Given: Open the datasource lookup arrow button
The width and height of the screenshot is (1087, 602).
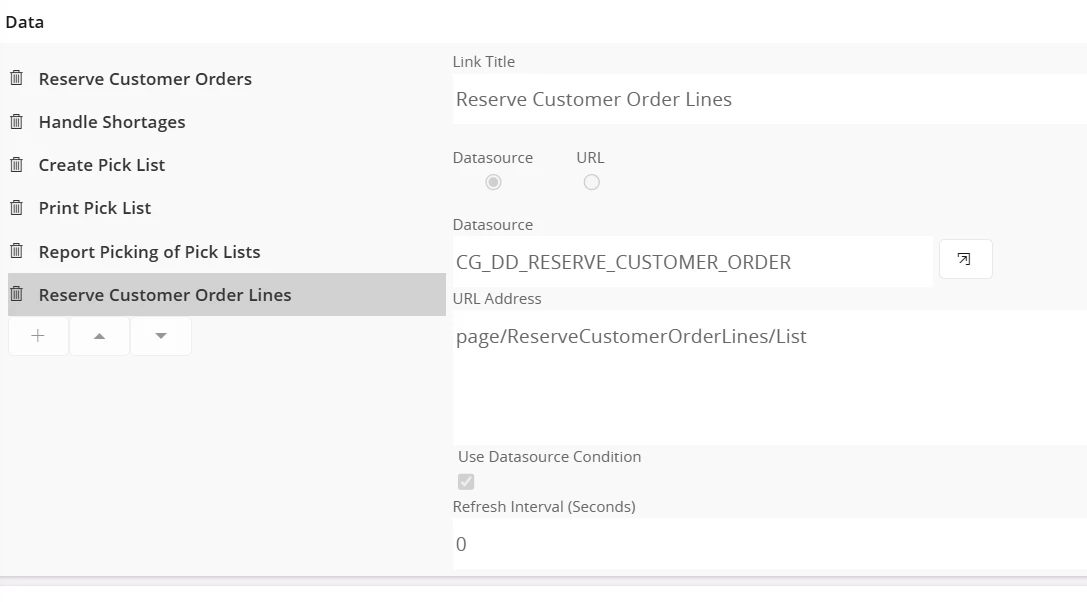Looking at the screenshot, I should (965, 259).
